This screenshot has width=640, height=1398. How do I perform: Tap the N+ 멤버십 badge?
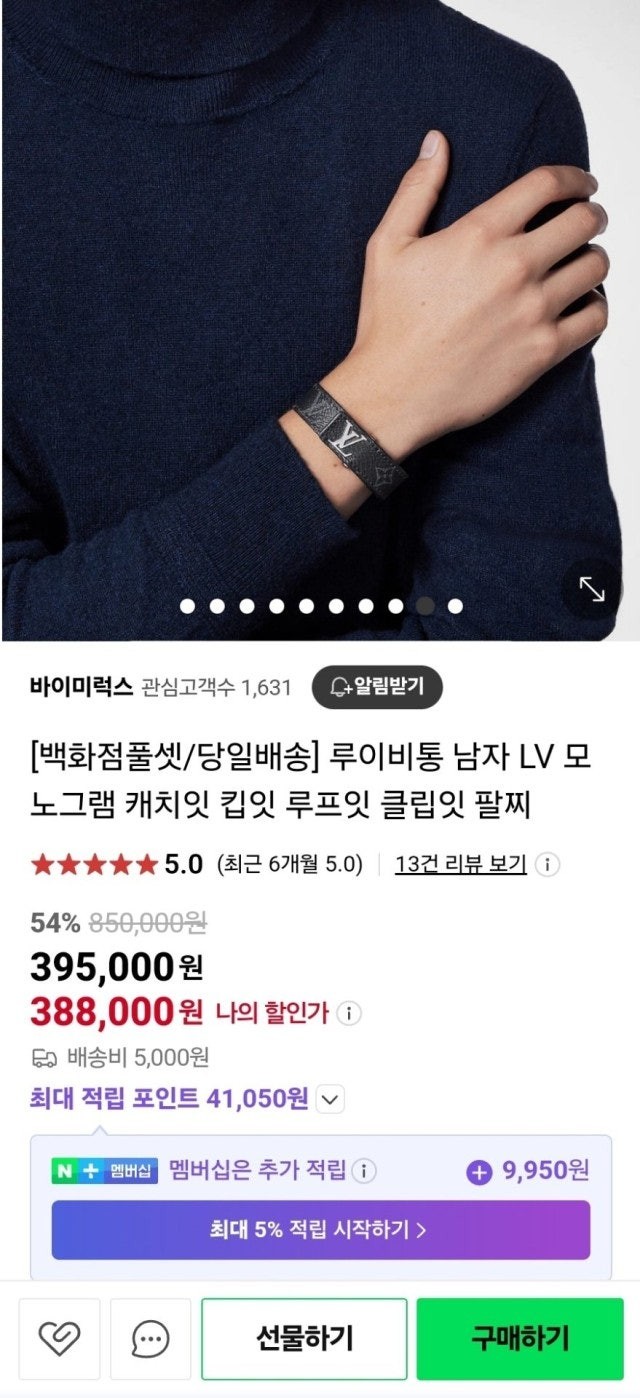tap(105, 1171)
